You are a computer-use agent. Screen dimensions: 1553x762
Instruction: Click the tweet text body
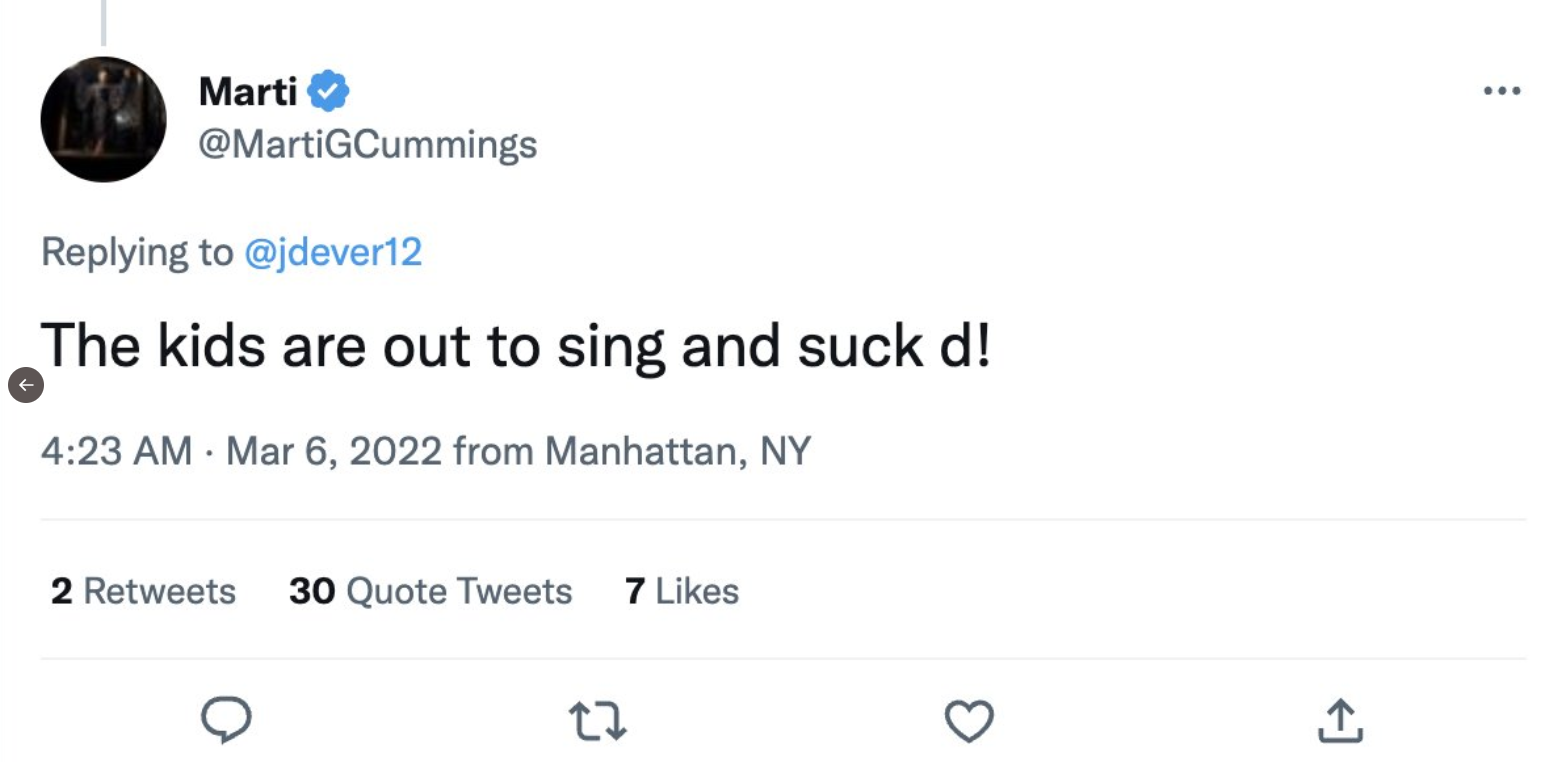[515, 346]
